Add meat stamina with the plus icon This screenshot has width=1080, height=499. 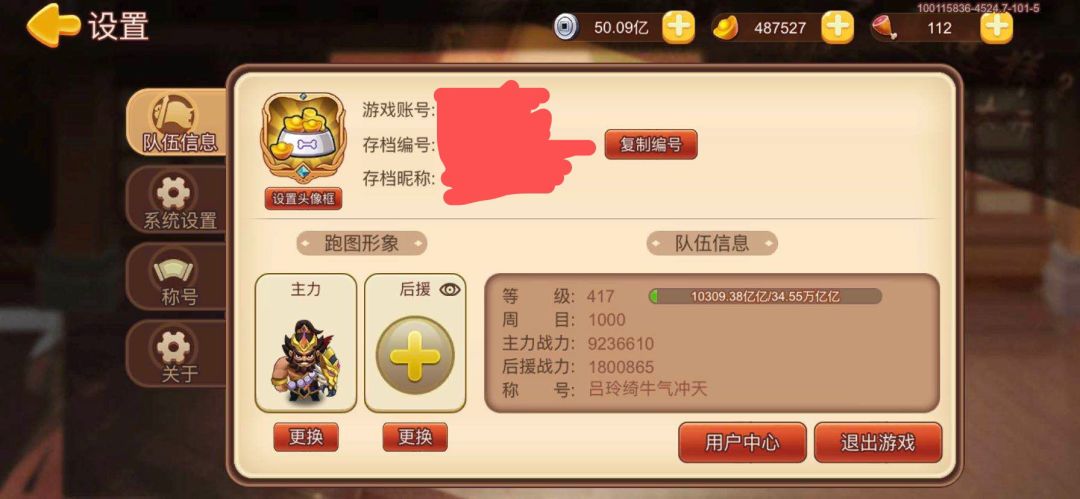[997, 28]
